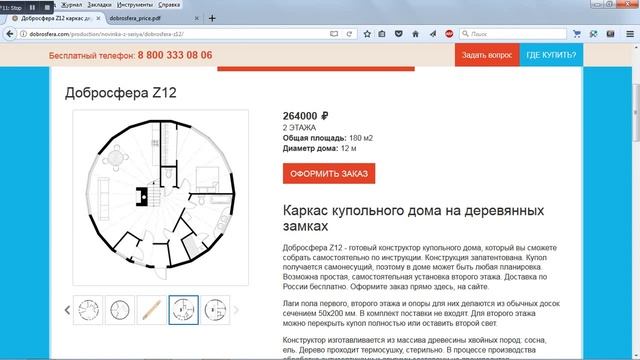Open the Закладки menu
640x360 pixels.
tap(99, 5)
